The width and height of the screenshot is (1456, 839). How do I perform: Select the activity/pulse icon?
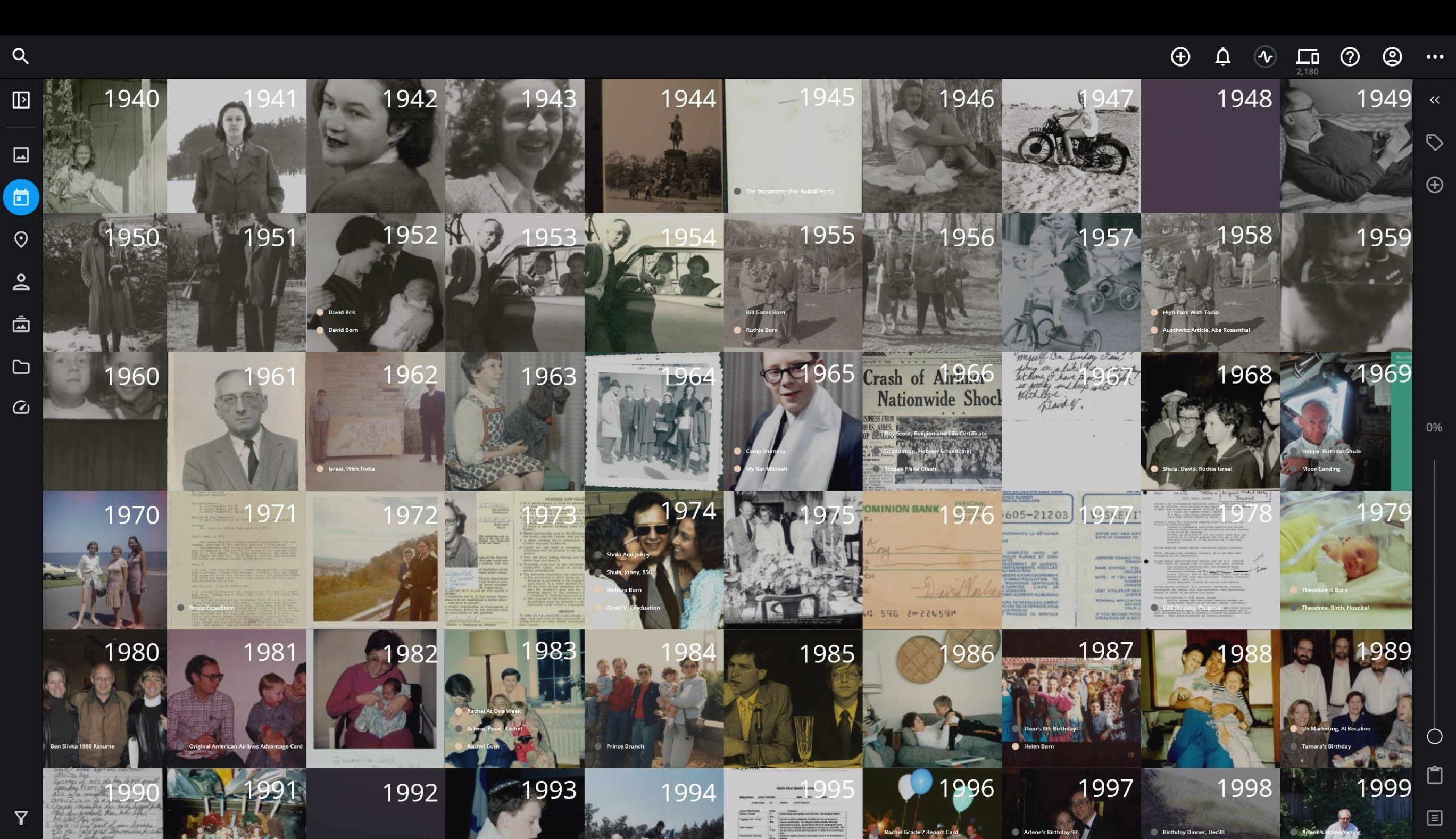coord(1266,56)
